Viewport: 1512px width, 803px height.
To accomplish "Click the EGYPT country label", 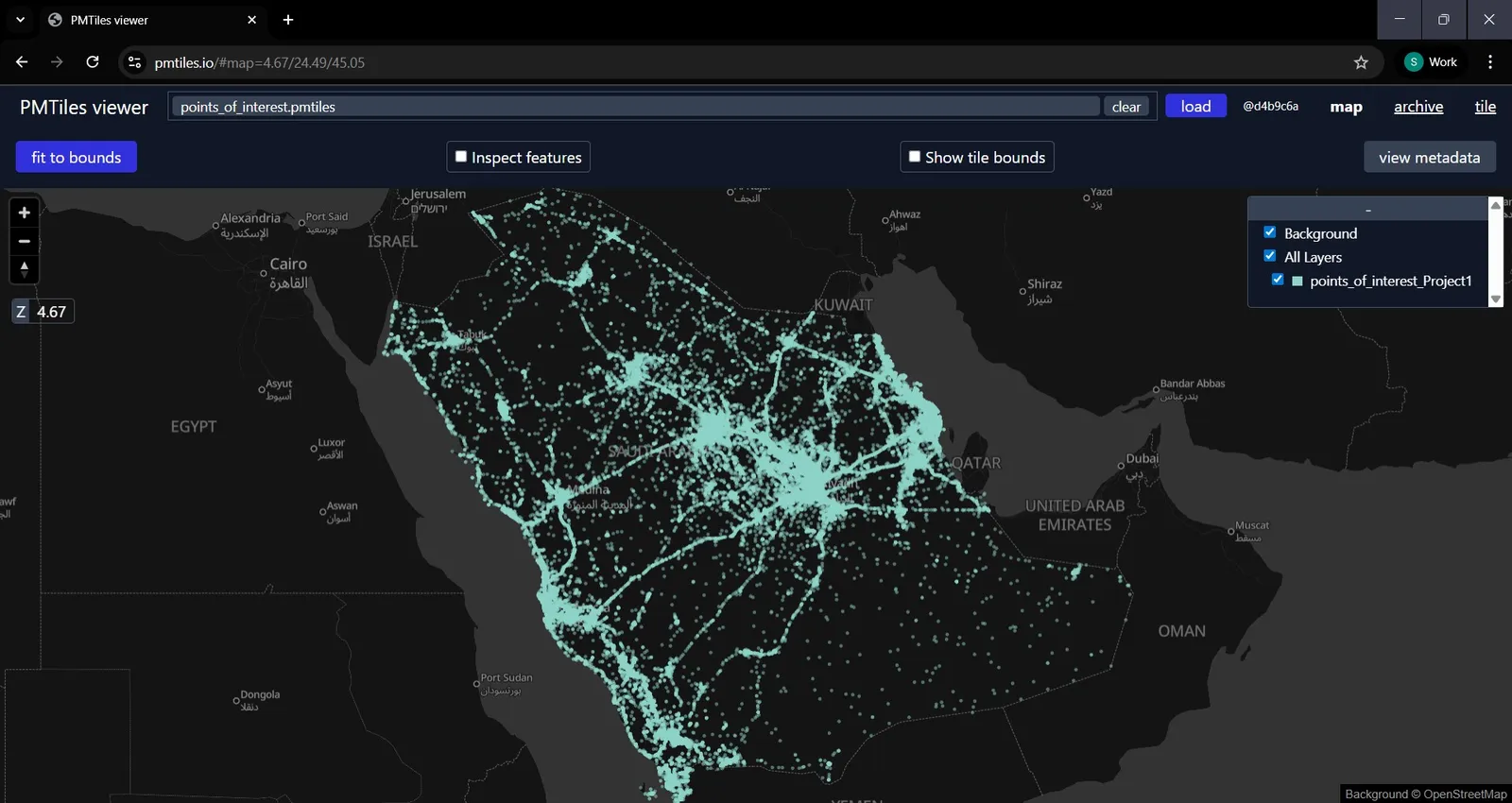I will coord(194,427).
